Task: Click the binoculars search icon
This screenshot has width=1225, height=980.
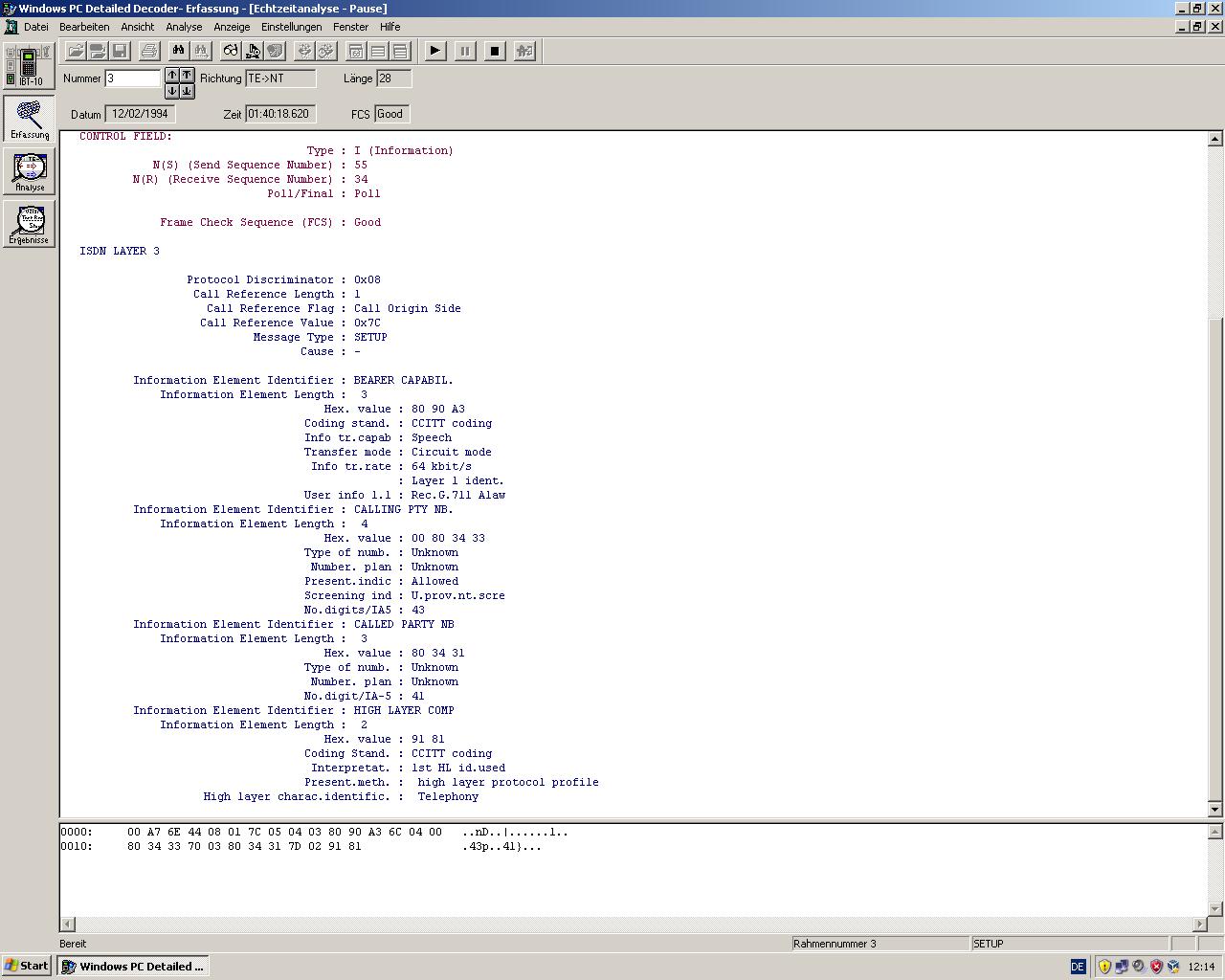Action: coord(178,51)
